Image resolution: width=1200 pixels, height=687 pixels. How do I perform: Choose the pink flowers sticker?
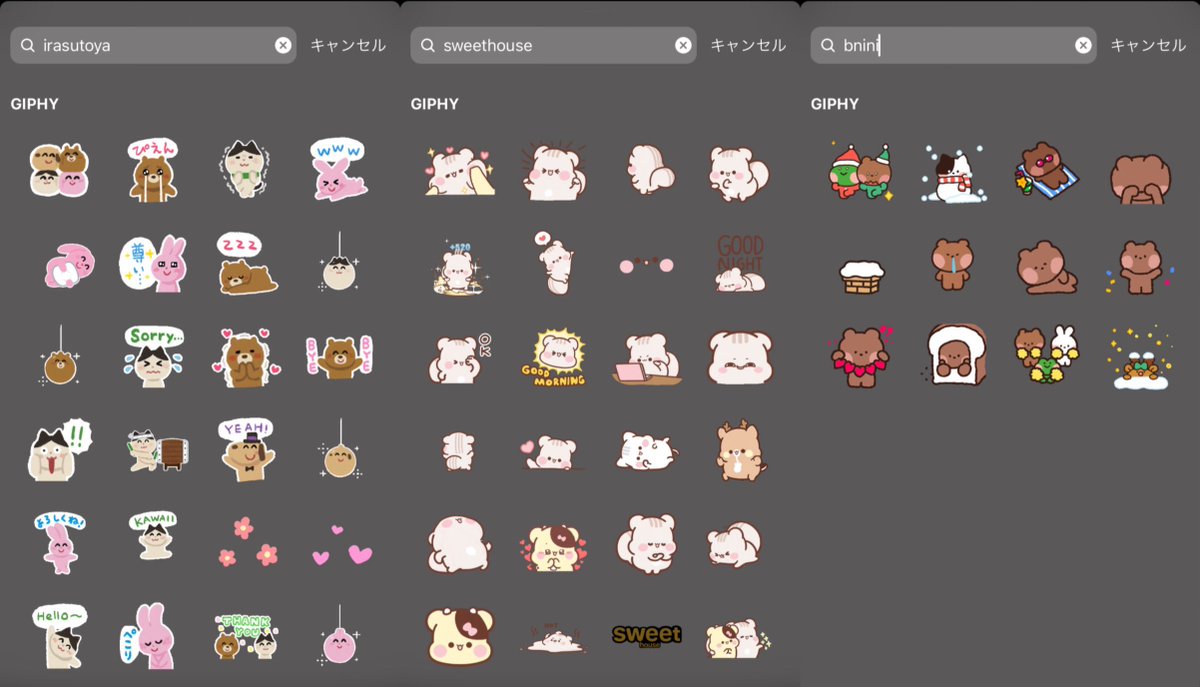click(246, 541)
